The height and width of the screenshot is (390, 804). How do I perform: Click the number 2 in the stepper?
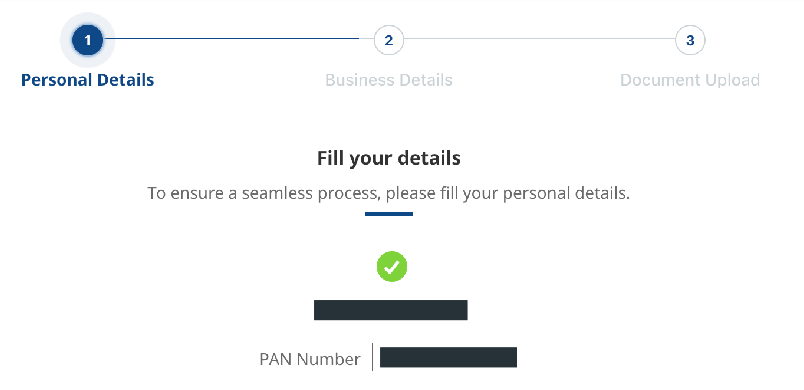(x=389, y=40)
